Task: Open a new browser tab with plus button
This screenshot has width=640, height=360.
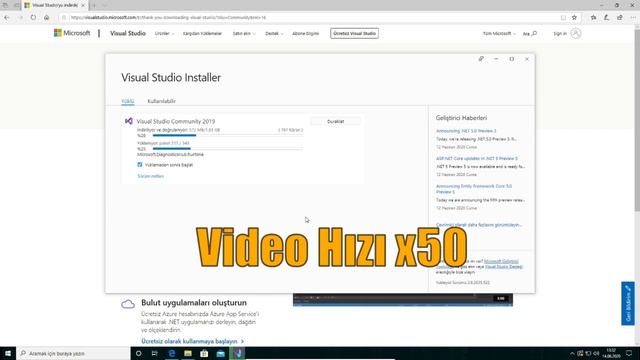Action: [94, 5]
